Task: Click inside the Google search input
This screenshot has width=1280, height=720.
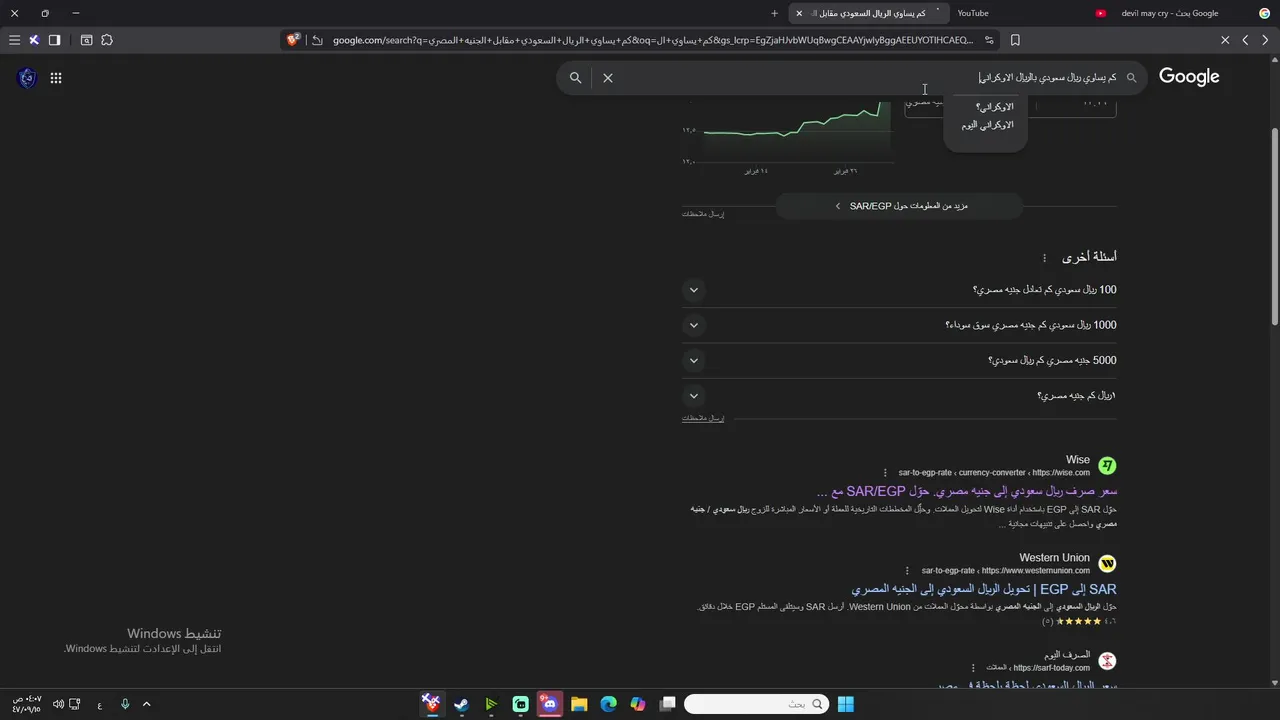Action: click(867, 77)
